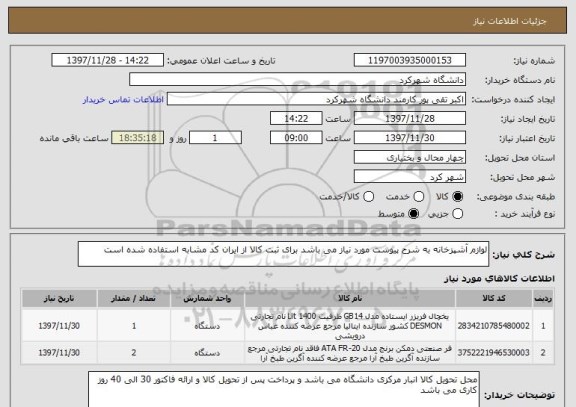This screenshot has height=407, width=576.
Task: Click the شماره نیاز label
Action: point(534,61)
